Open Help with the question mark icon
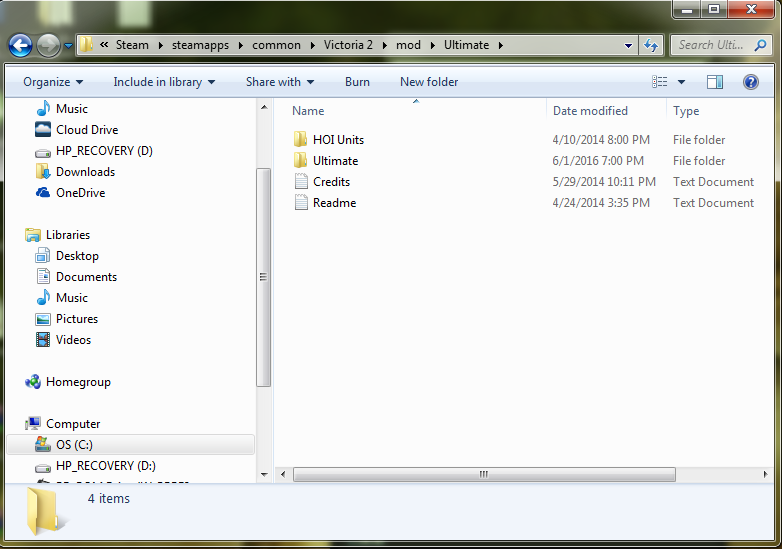 click(x=751, y=82)
